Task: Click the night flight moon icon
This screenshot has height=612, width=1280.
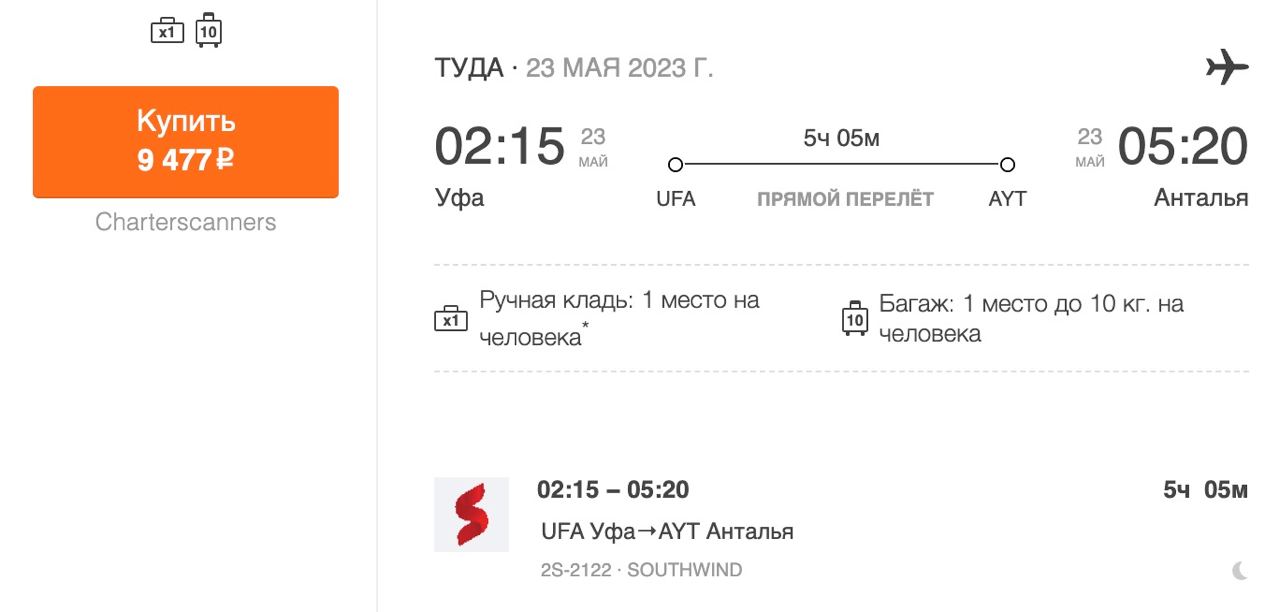Action: pyautogui.click(x=1240, y=571)
